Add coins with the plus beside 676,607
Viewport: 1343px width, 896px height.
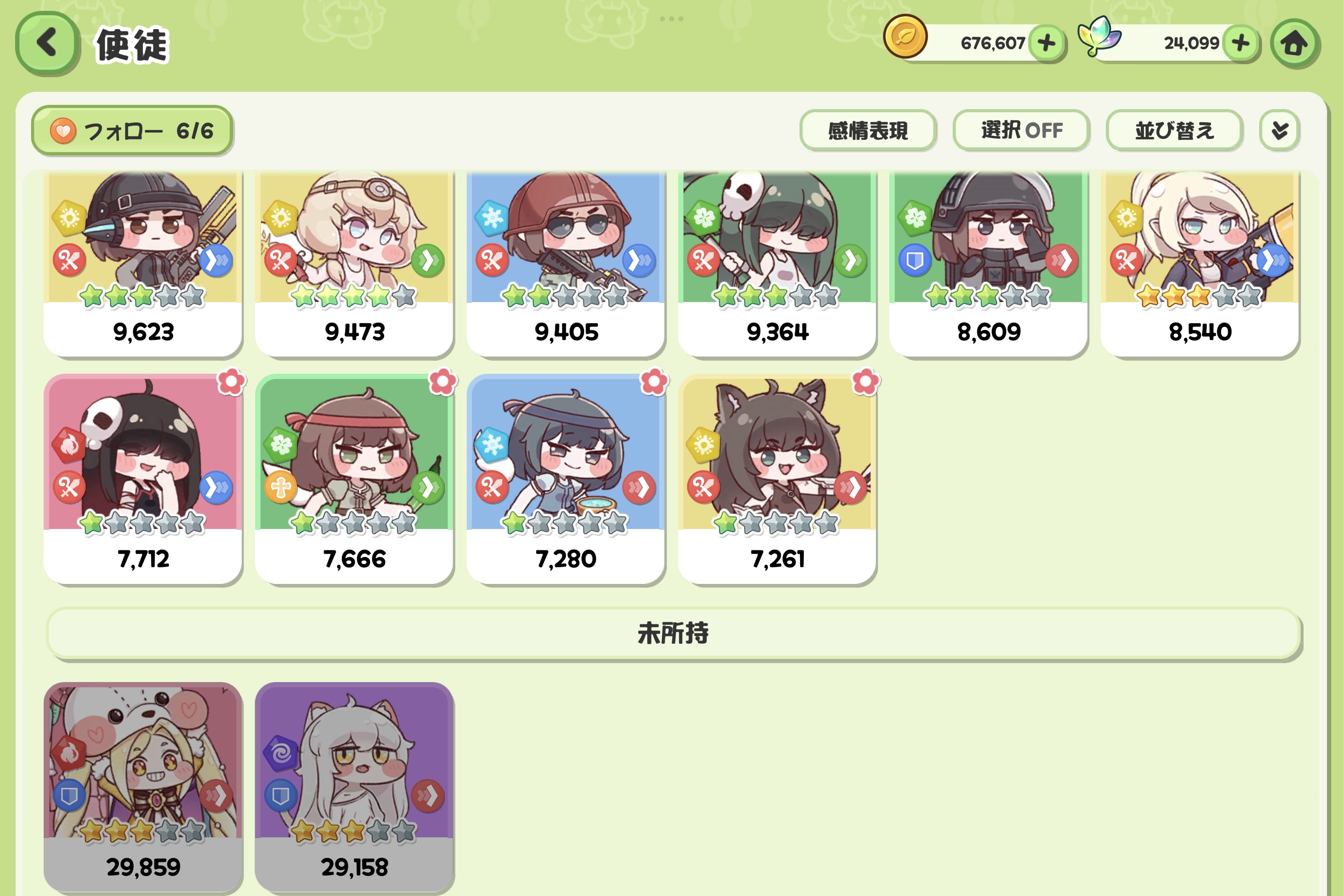[x=1046, y=43]
